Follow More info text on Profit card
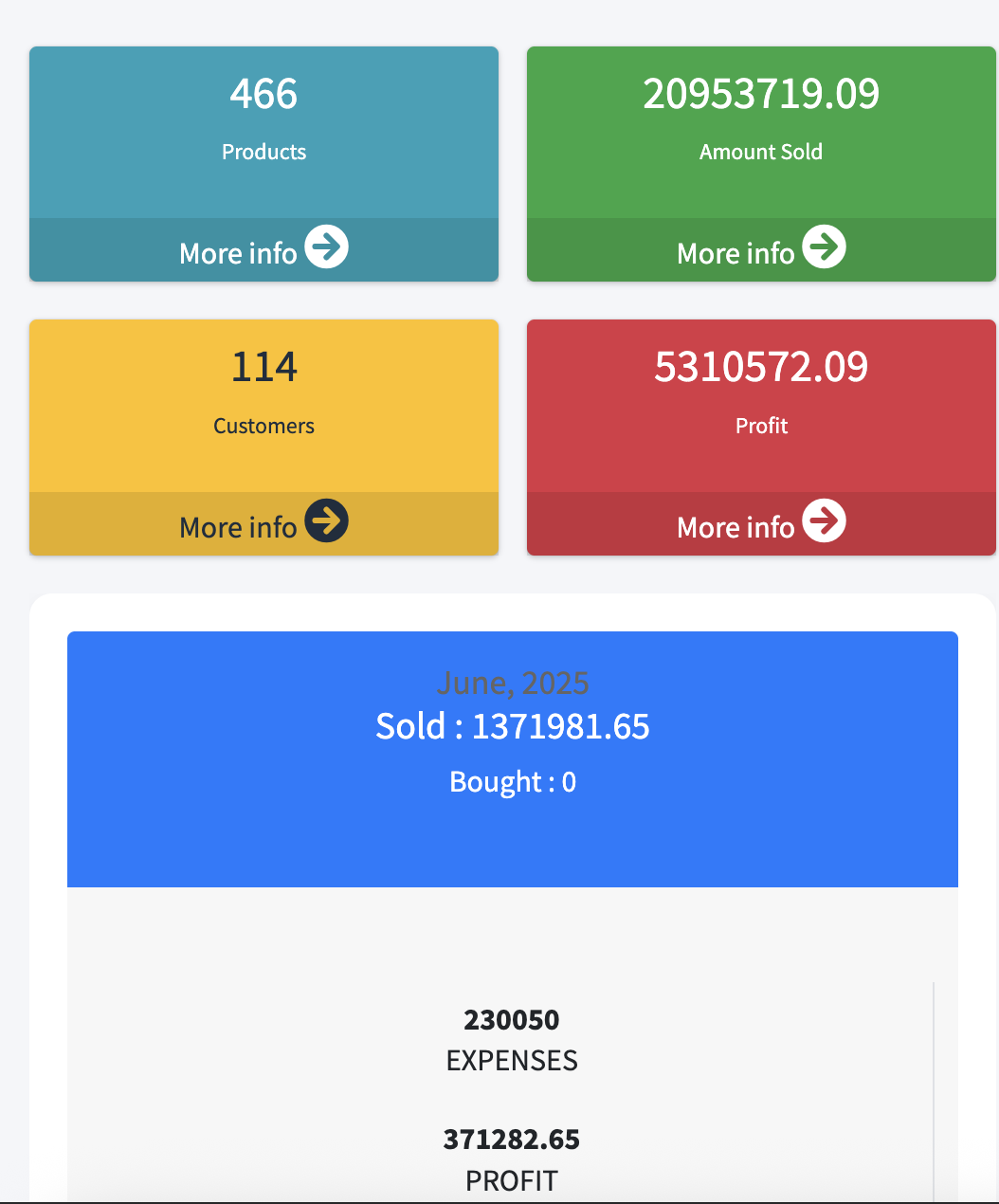This screenshot has height=1204, width=999. tap(736, 527)
